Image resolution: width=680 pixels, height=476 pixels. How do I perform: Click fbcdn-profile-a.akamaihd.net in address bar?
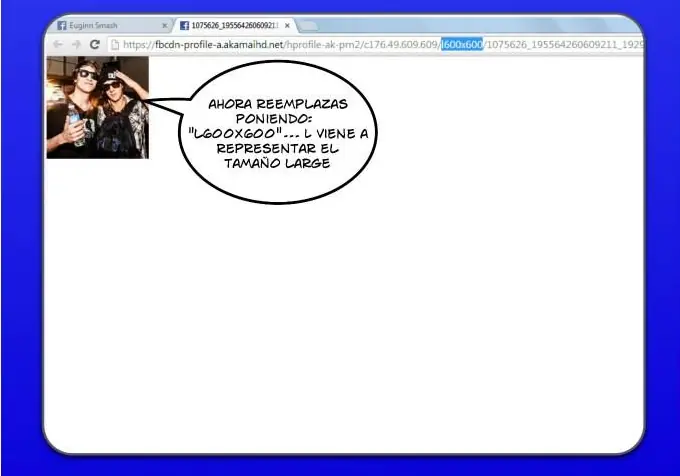click(219, 44)
